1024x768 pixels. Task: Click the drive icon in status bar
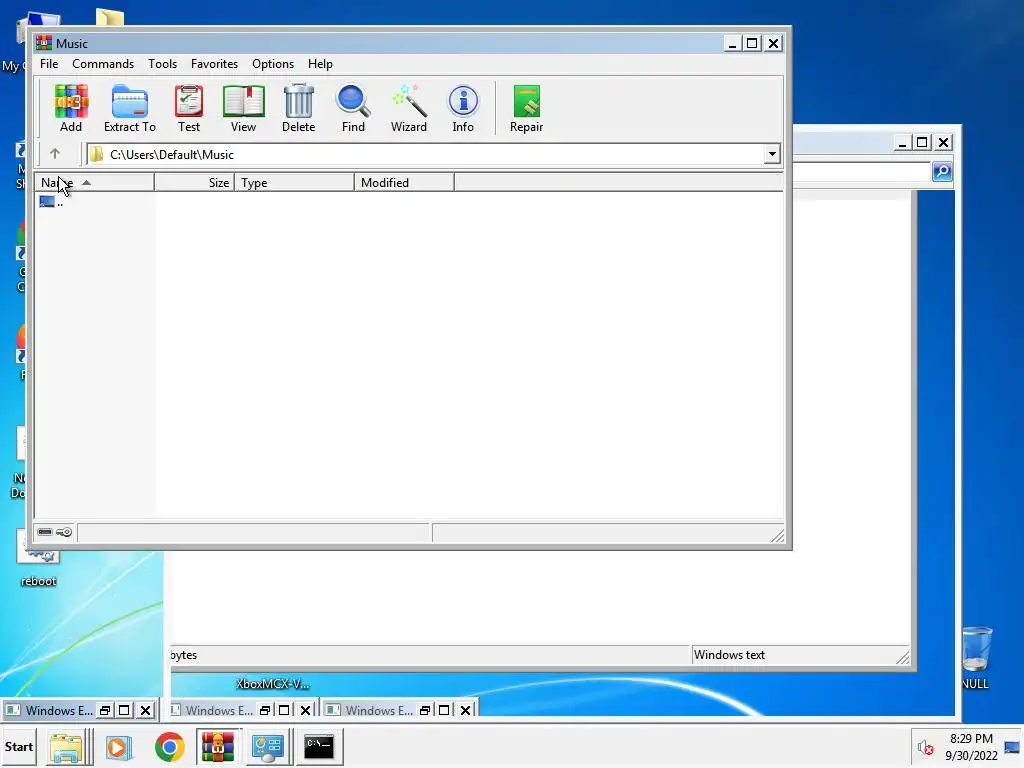coord(44,532)
